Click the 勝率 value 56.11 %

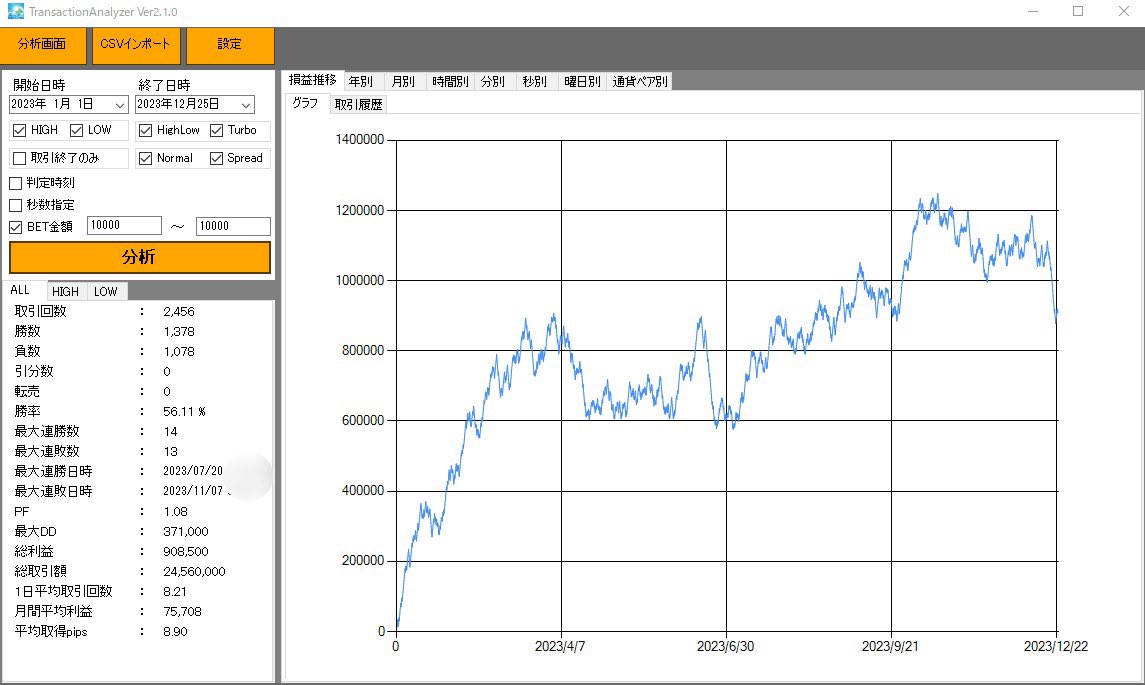[x=185, y=412]
